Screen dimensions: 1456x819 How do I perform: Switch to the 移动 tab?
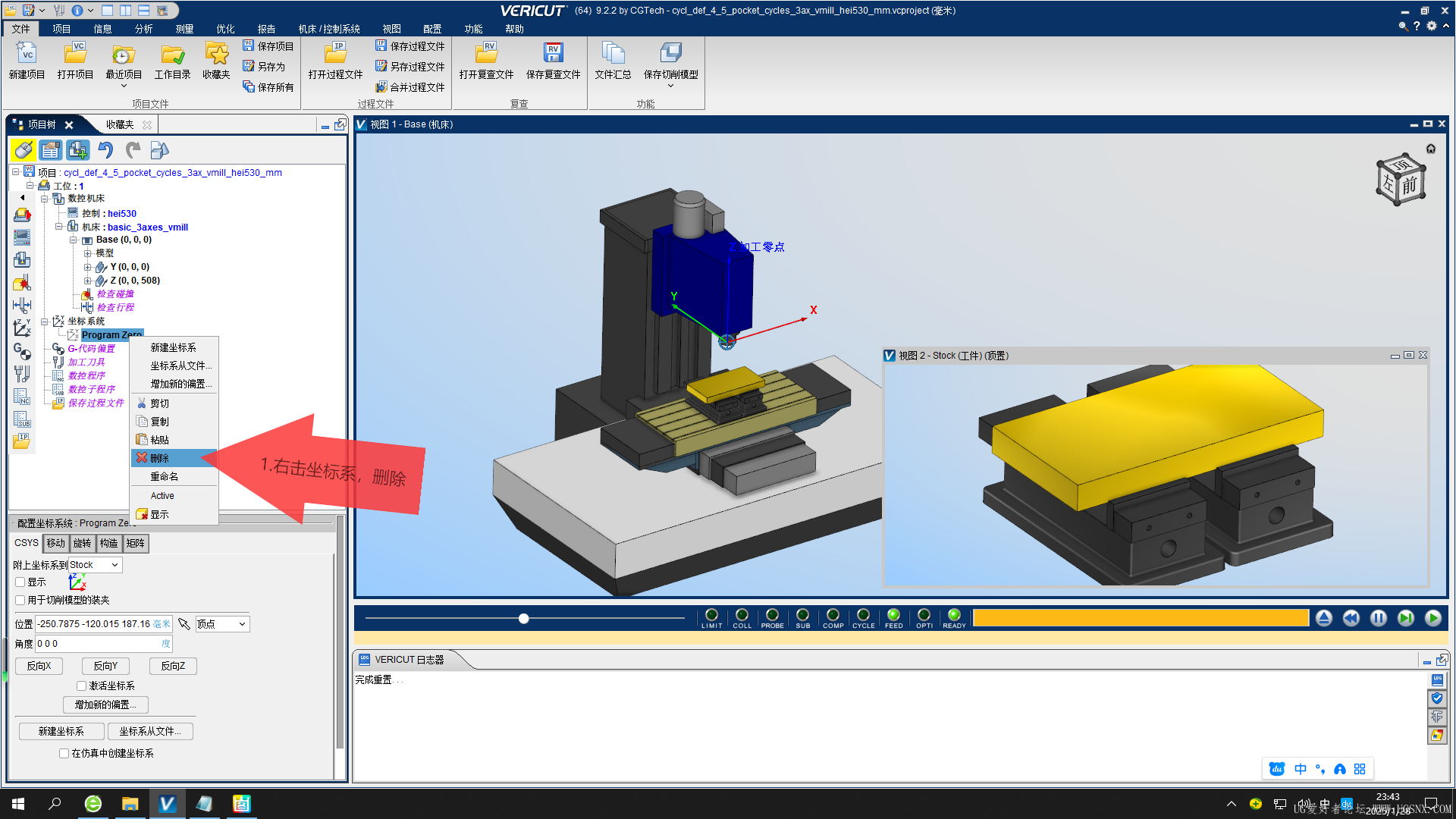pos(56,543)
